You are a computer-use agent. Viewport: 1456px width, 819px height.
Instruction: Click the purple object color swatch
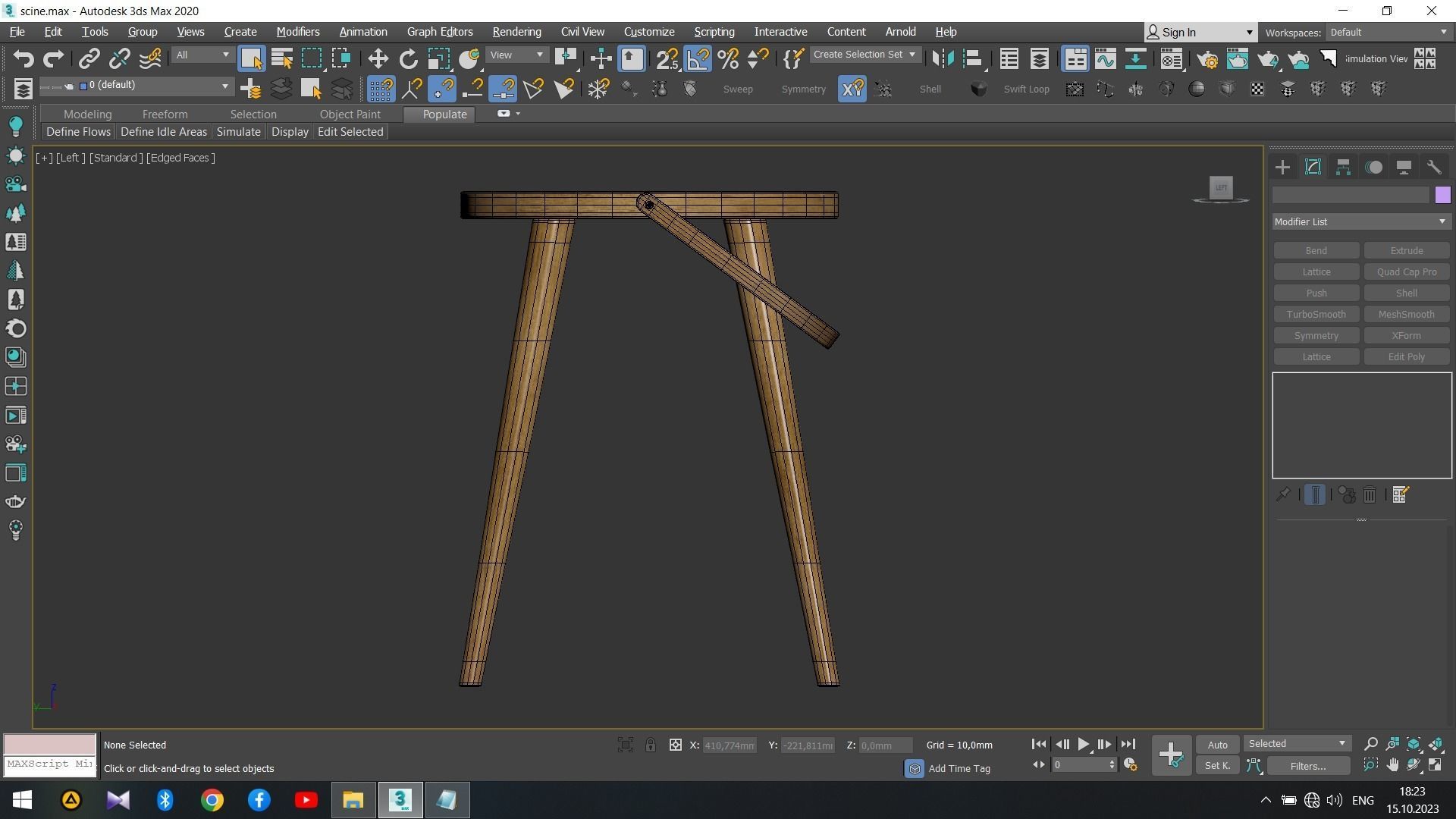pos(1442,195)
